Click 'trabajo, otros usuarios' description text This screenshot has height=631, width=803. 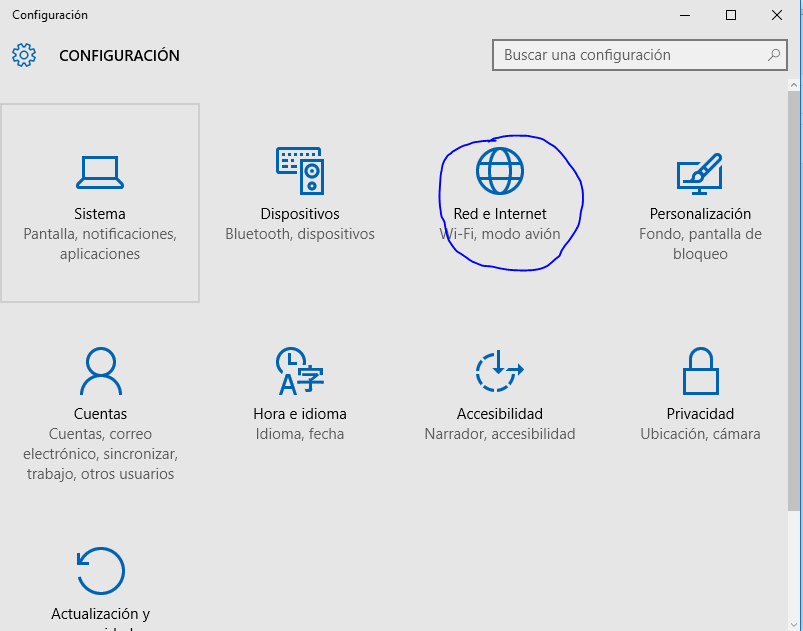coord(100,474)
